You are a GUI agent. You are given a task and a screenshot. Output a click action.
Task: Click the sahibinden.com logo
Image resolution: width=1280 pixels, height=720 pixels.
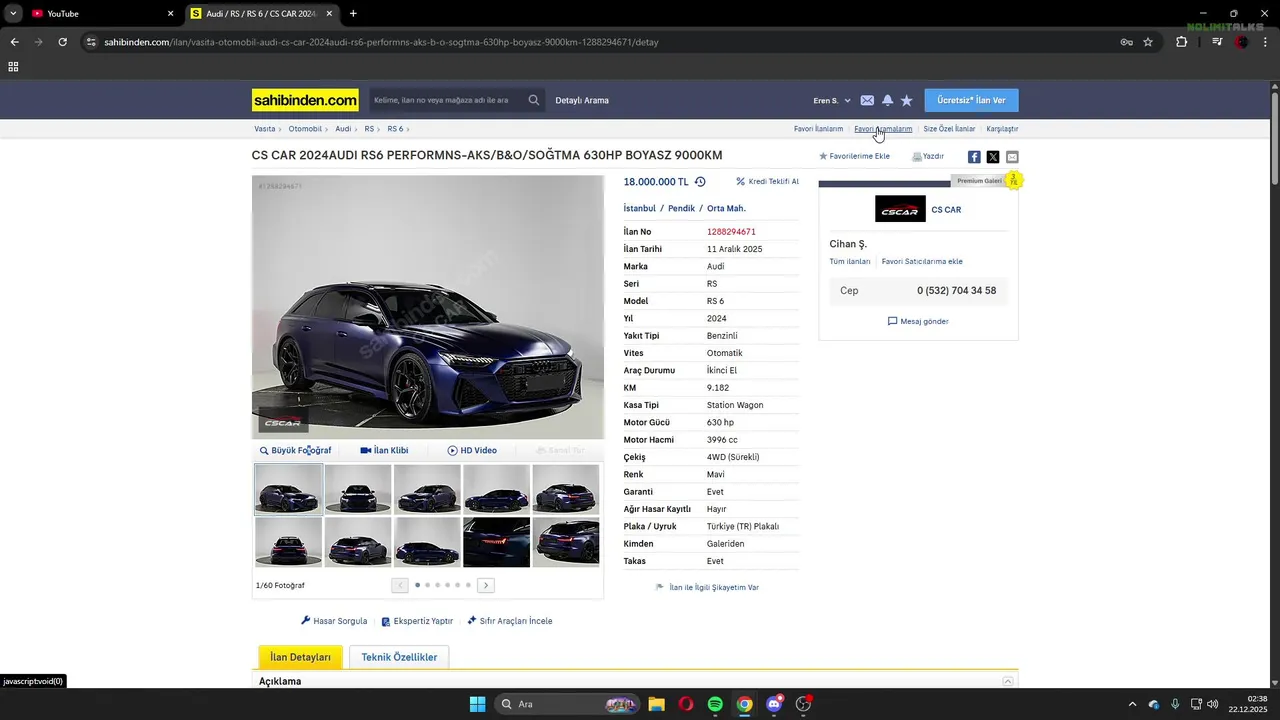(x=305, y=100)
